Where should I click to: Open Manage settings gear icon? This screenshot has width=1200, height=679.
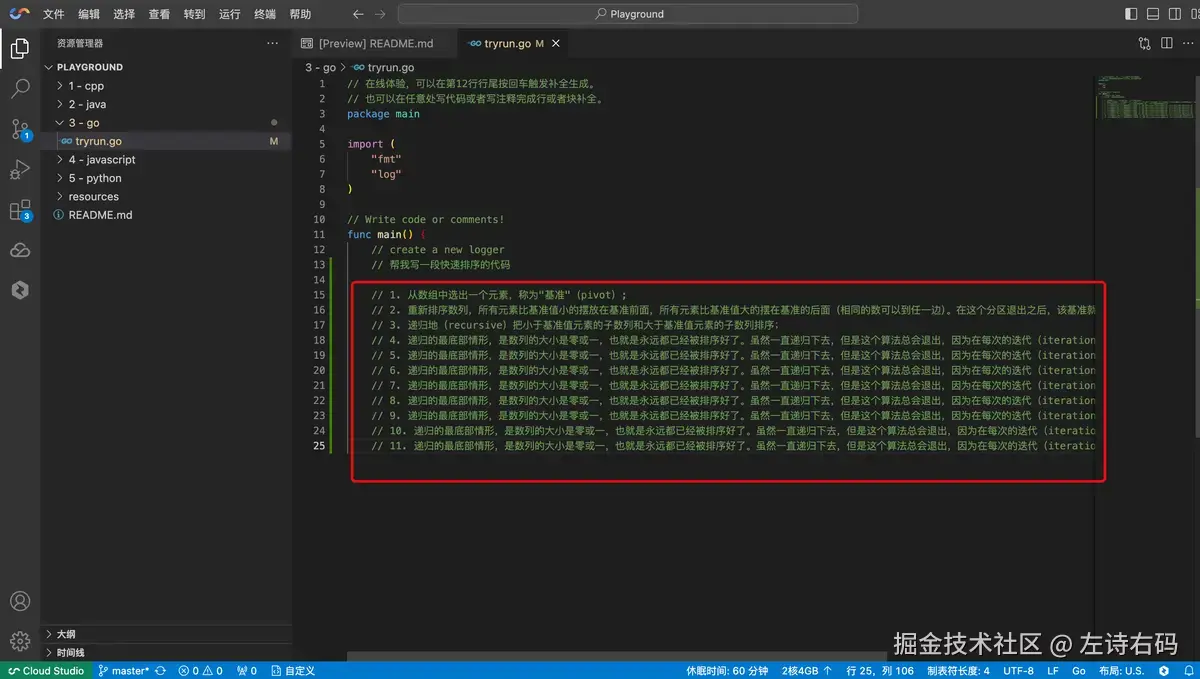[x=20, y=641]
